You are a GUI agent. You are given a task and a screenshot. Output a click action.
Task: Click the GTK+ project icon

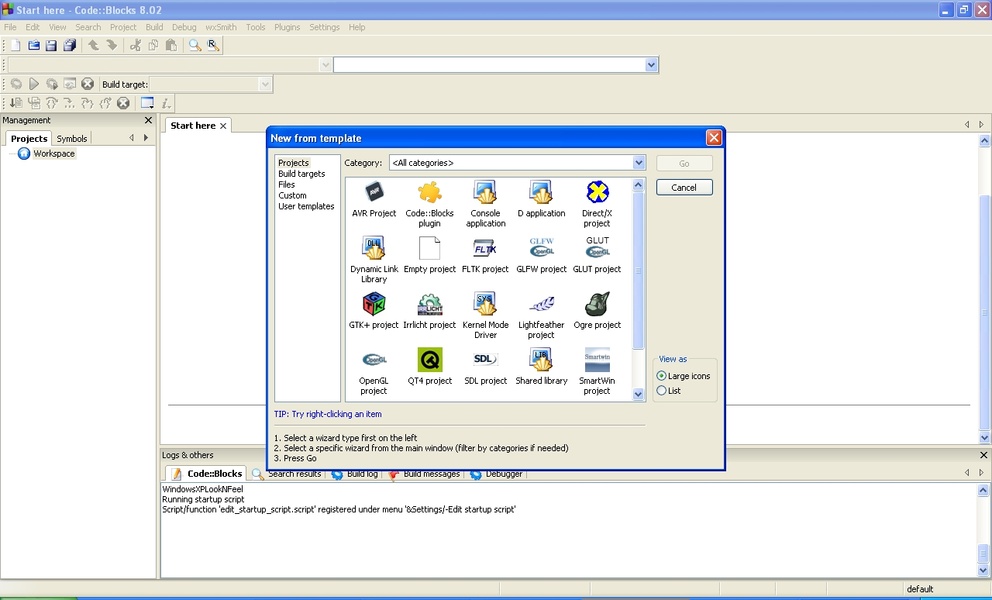coord(374,305)
